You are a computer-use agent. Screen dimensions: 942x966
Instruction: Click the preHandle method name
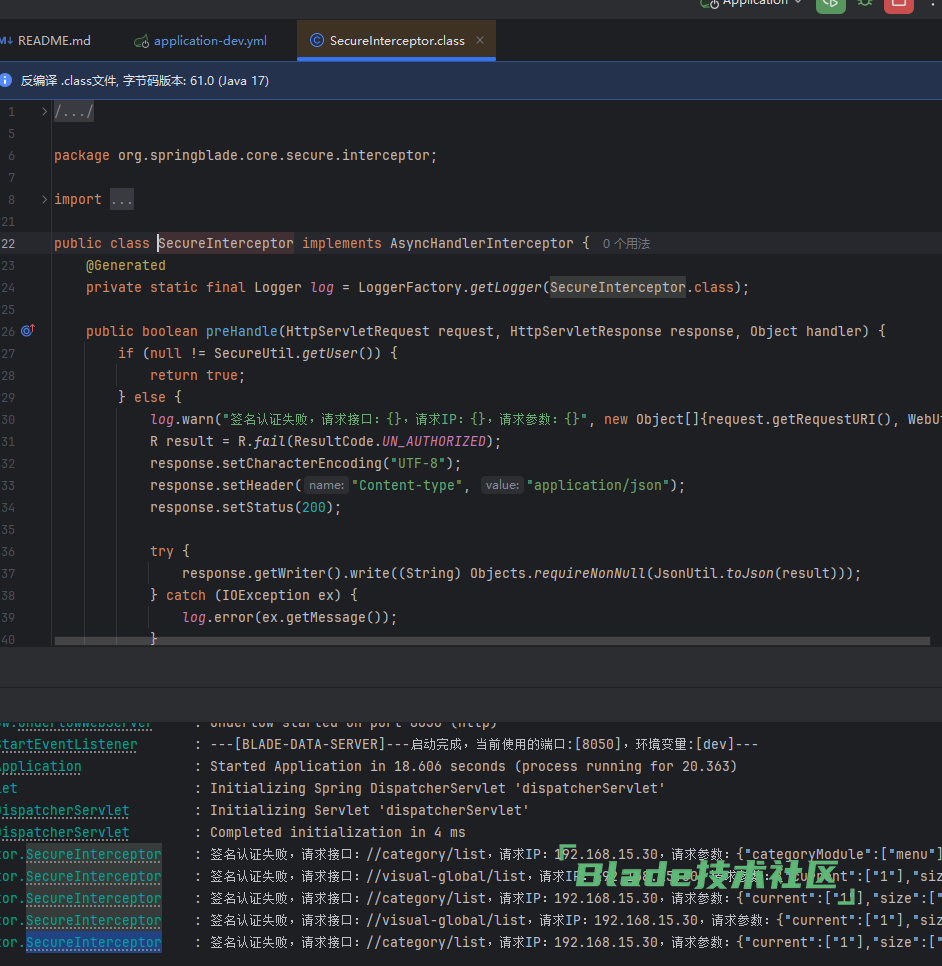pyautogui.click(x=242, y=331)
